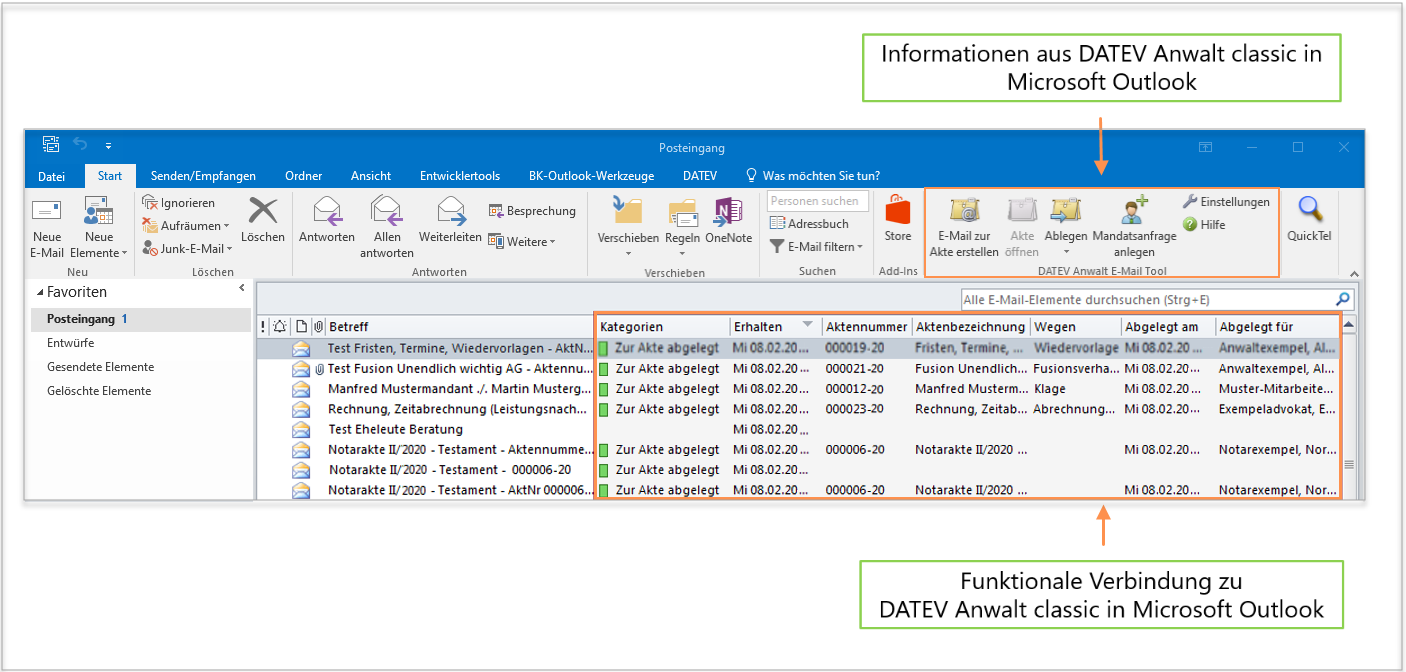
Task: Select the Posteingang folder
Action: 140,319
